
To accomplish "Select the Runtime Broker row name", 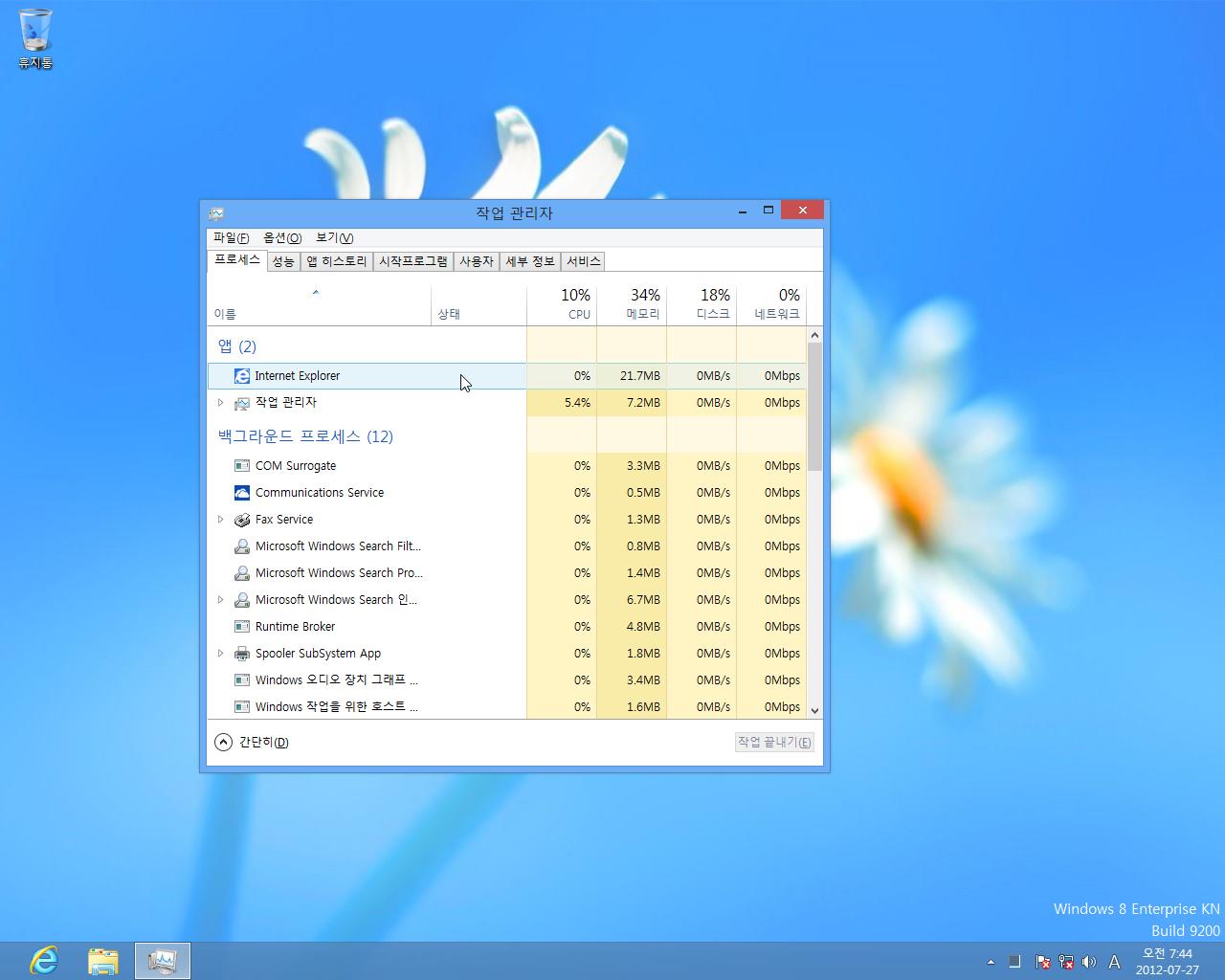I will tap(295, 627).
